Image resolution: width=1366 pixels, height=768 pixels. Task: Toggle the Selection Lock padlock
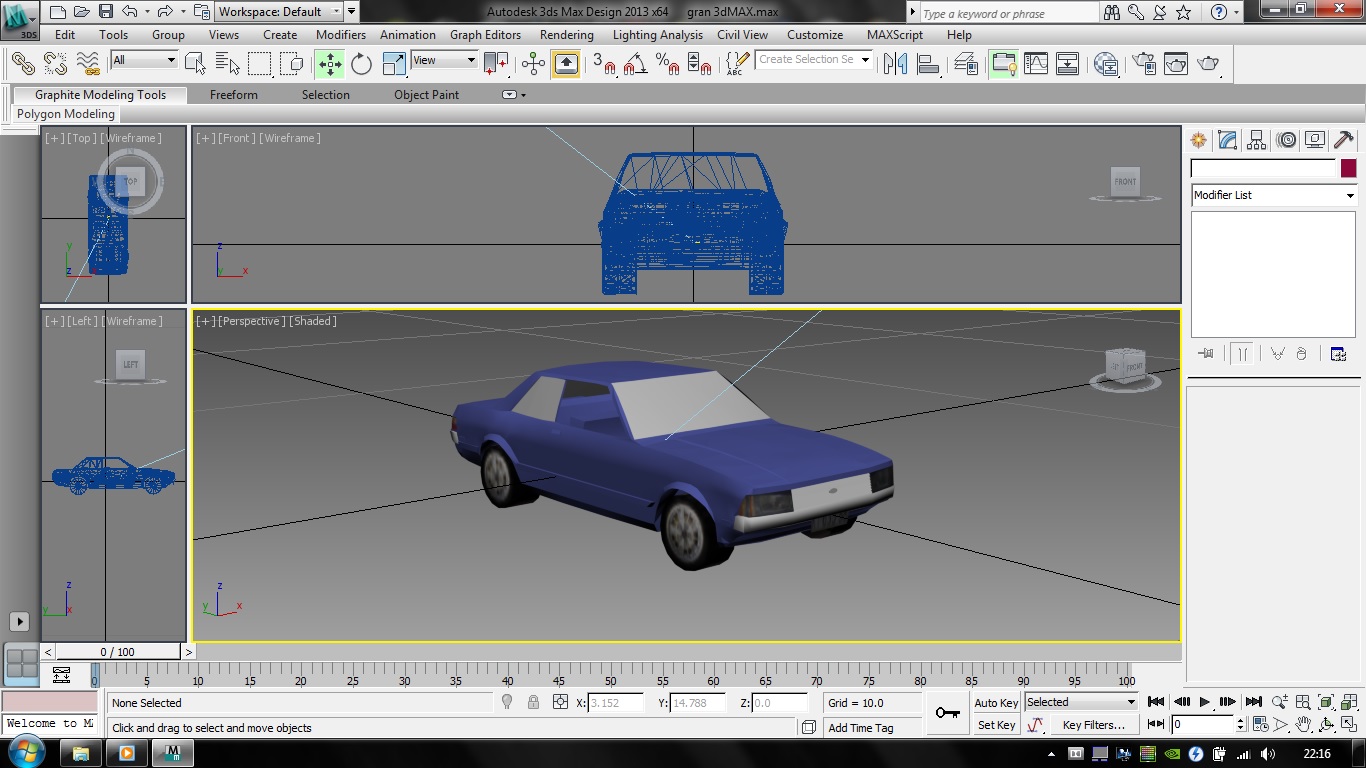pyautogui.click(x=533, y=703)
